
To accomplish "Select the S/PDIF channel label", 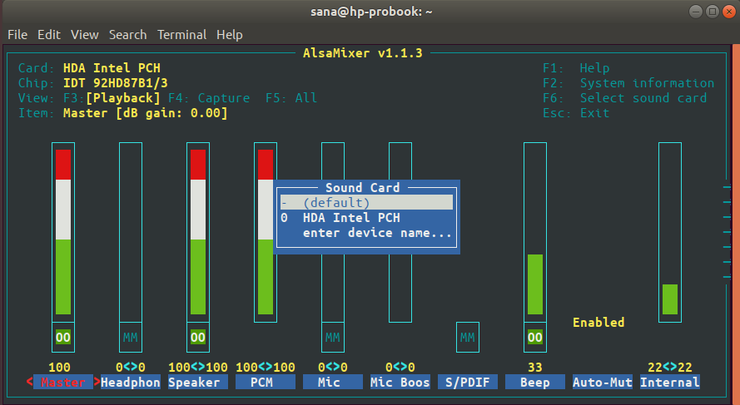I will pos(468,382).
